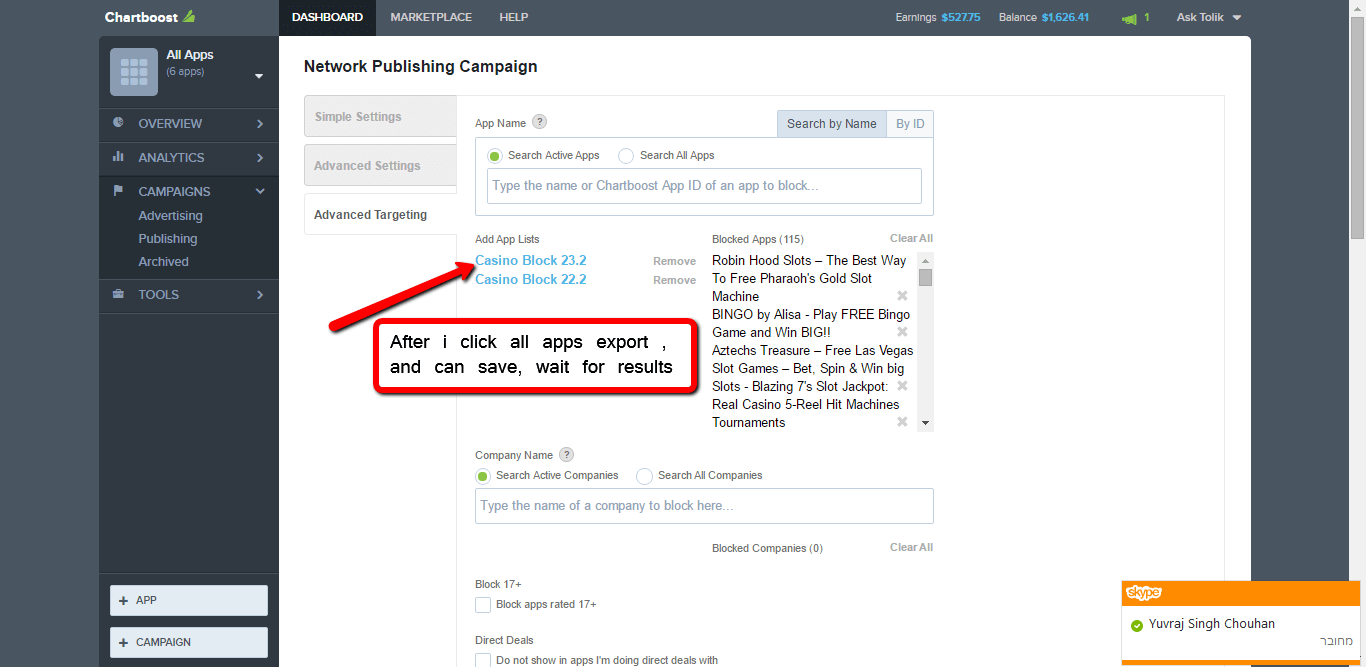Open the Ask Tolik account dropdown
Image resolution: width=1366 pixels, height=667 pixels.
coord(1208,17)
